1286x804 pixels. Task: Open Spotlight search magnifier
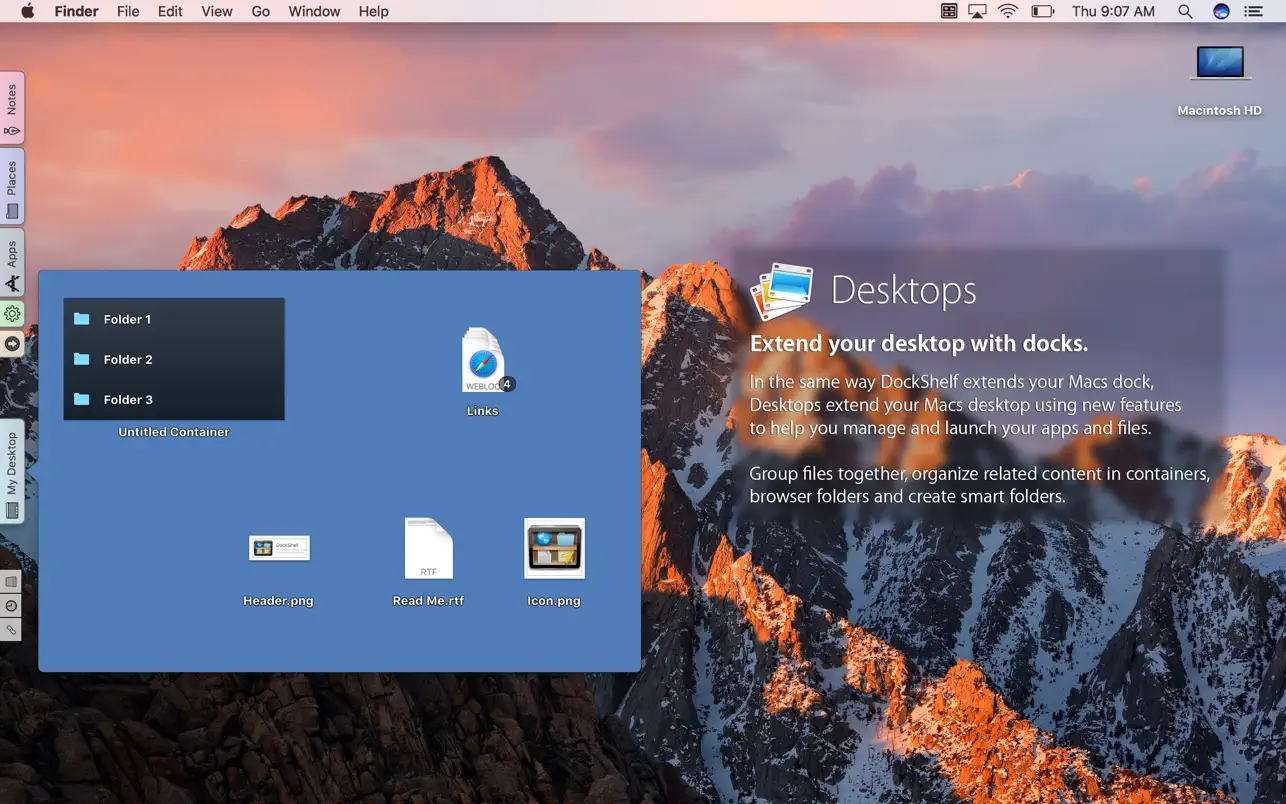(1185, 11)
